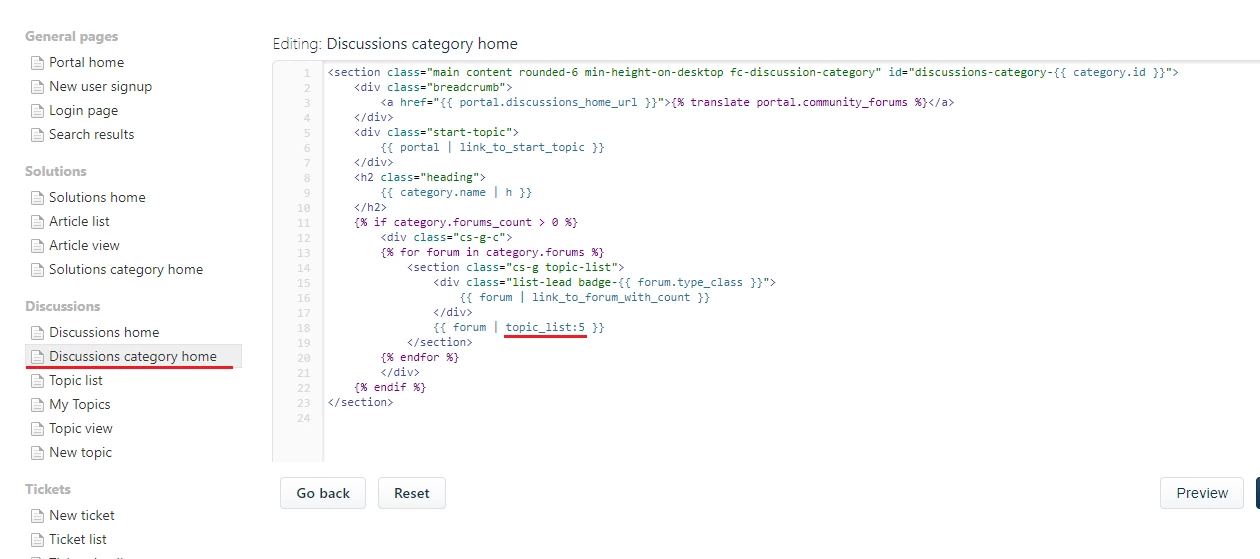Click the page icon beside Topic view

point(38,429)
